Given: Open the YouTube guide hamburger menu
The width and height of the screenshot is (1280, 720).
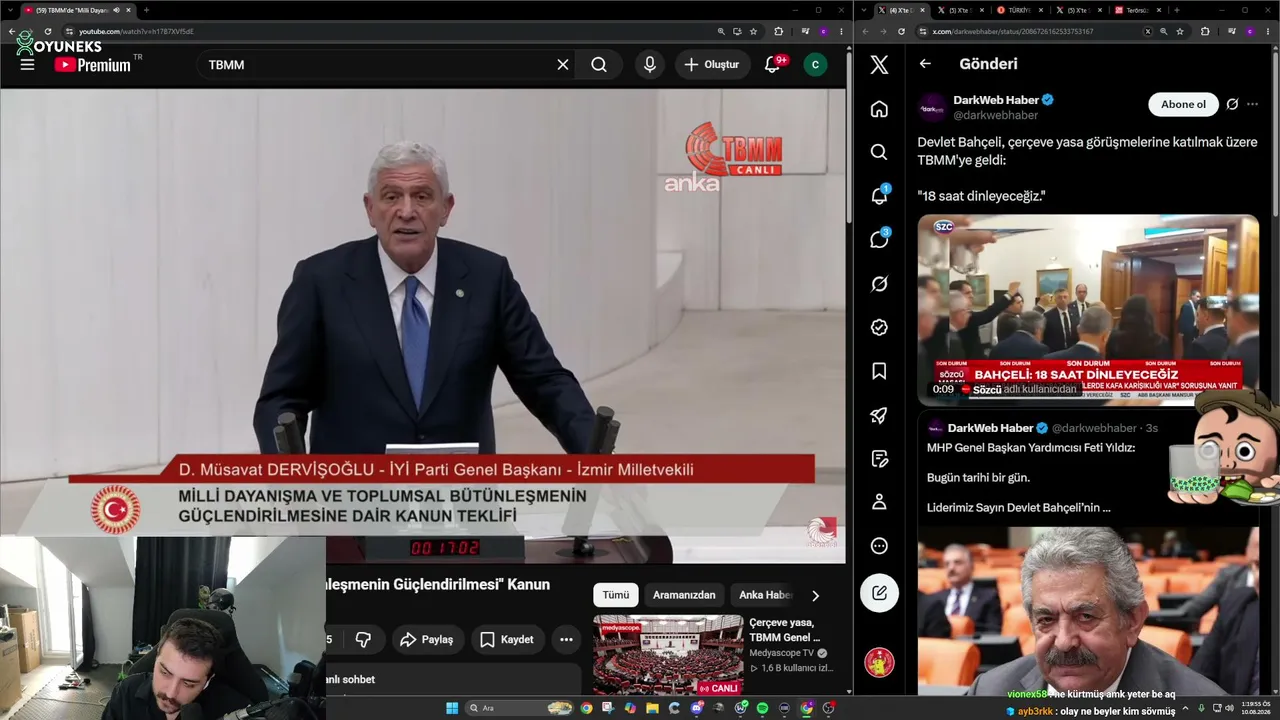Looking at the screenshot, I should (27, 65).
